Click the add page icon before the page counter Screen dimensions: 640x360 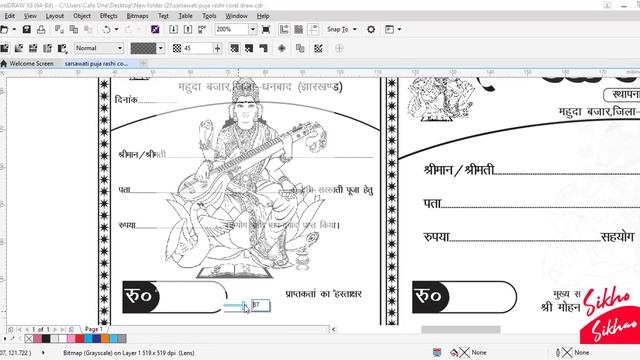(11, 329)
